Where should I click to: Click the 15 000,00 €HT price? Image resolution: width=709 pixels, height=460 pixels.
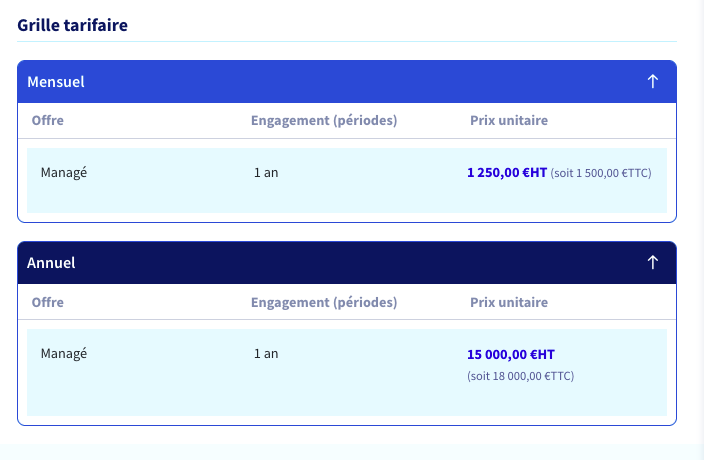click(510, 354)
